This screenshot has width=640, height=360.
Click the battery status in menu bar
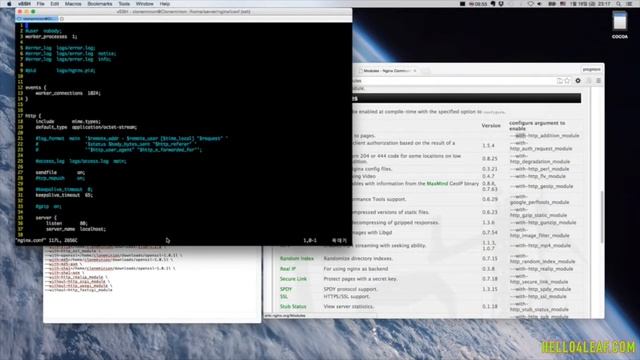click(x=552, y=4)
